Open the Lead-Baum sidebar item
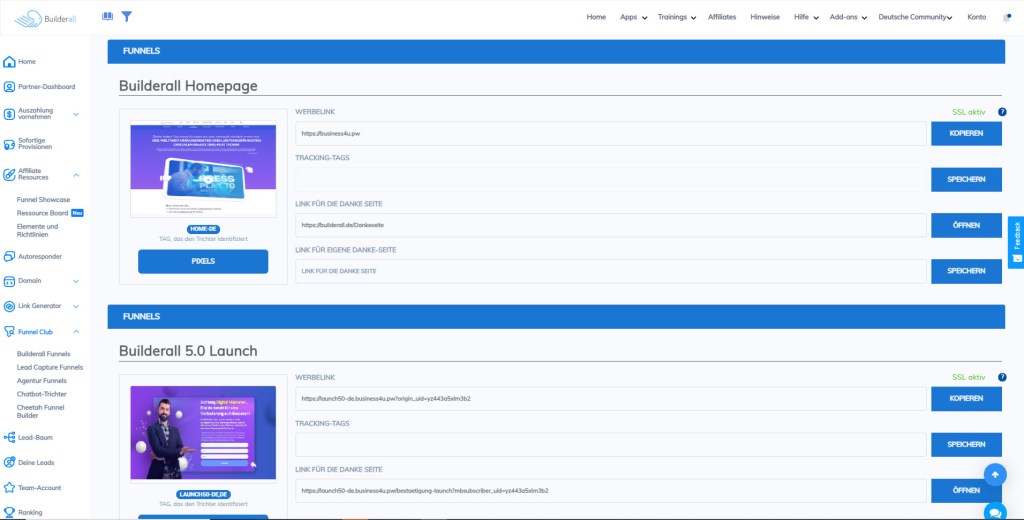Image resolution: width=1024 pixels, height=520 pixels. pos(35,437)
